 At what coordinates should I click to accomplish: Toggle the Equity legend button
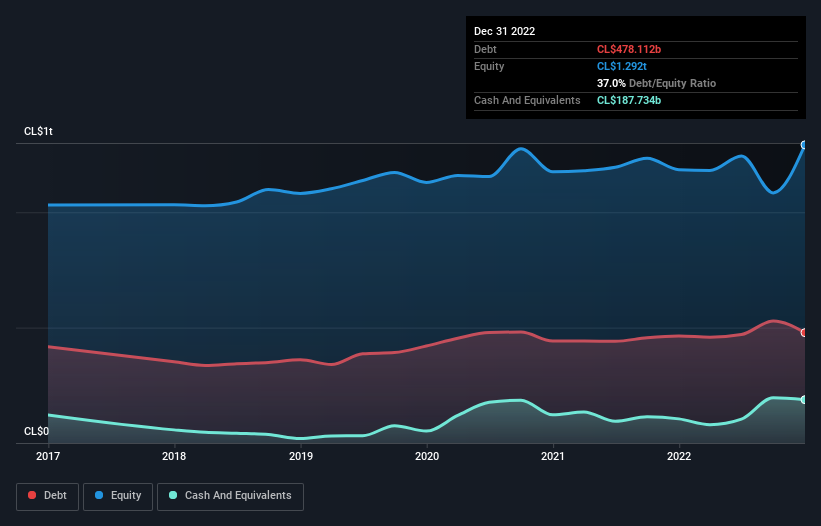click(x=118, y=496)
